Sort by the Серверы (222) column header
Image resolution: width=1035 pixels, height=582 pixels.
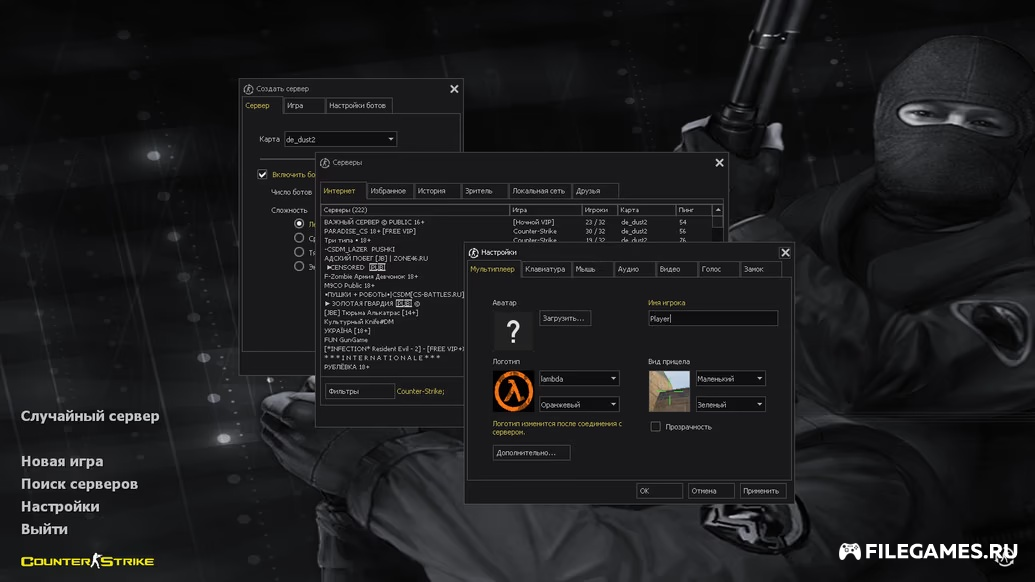[415, 210]
